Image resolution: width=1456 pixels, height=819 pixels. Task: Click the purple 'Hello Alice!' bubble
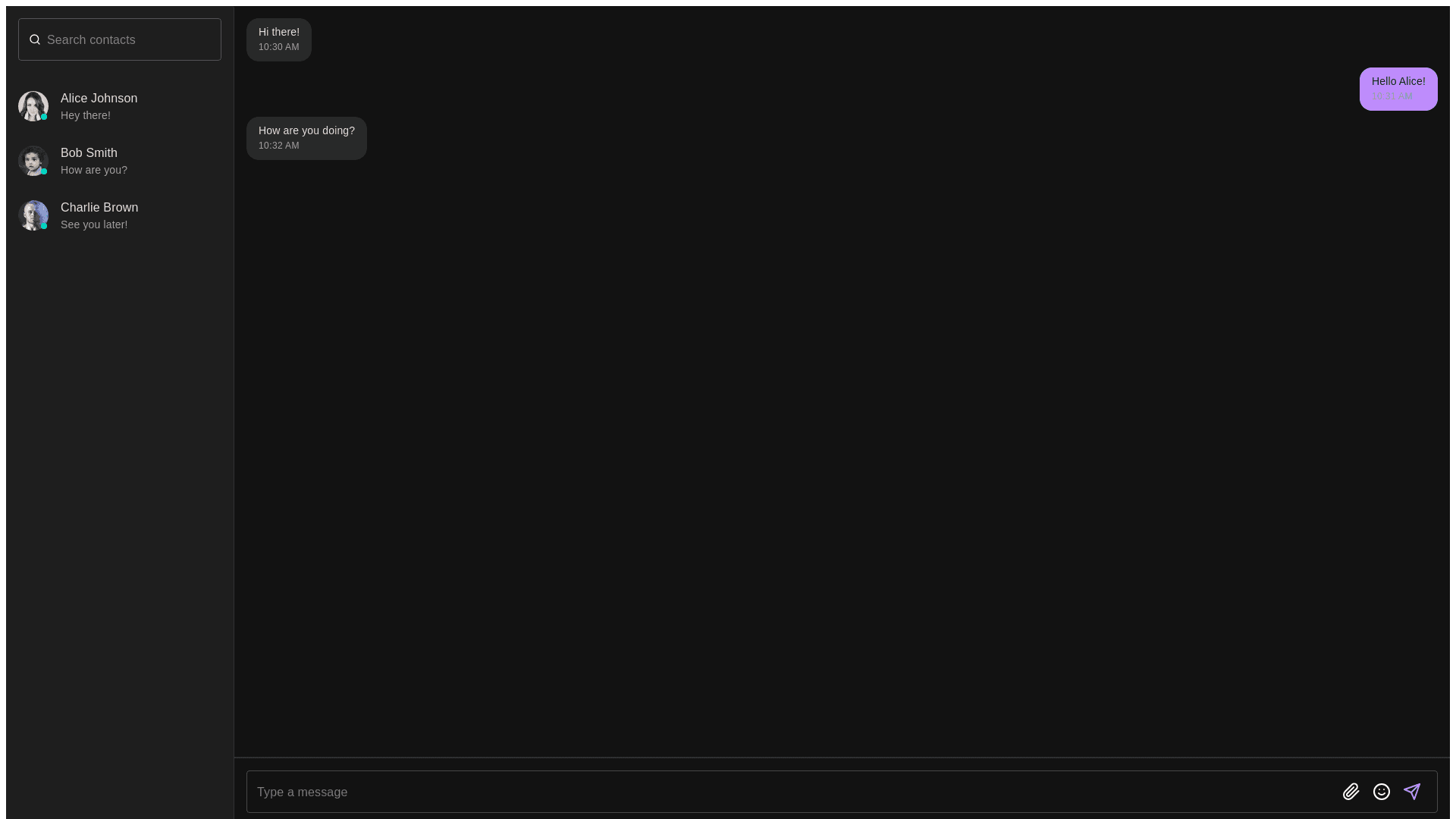point(1398,89)
